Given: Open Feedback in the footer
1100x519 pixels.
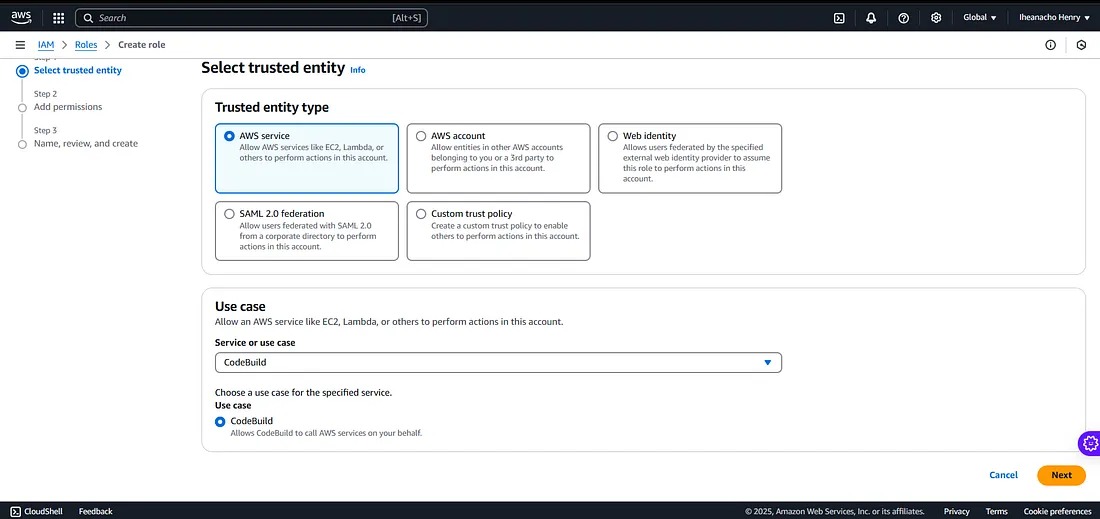Looking at the screenshot, I should tap(95, 511).
